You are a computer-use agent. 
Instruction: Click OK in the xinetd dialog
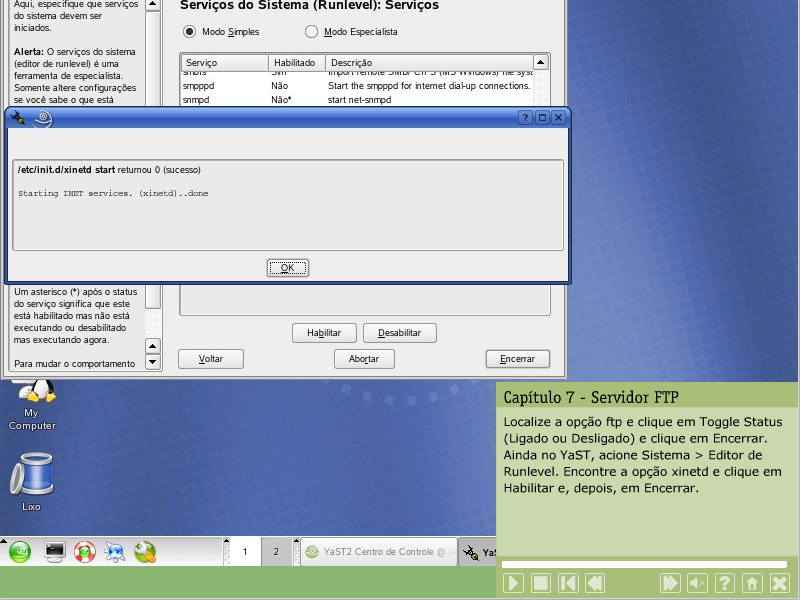[x=287, y=268]
